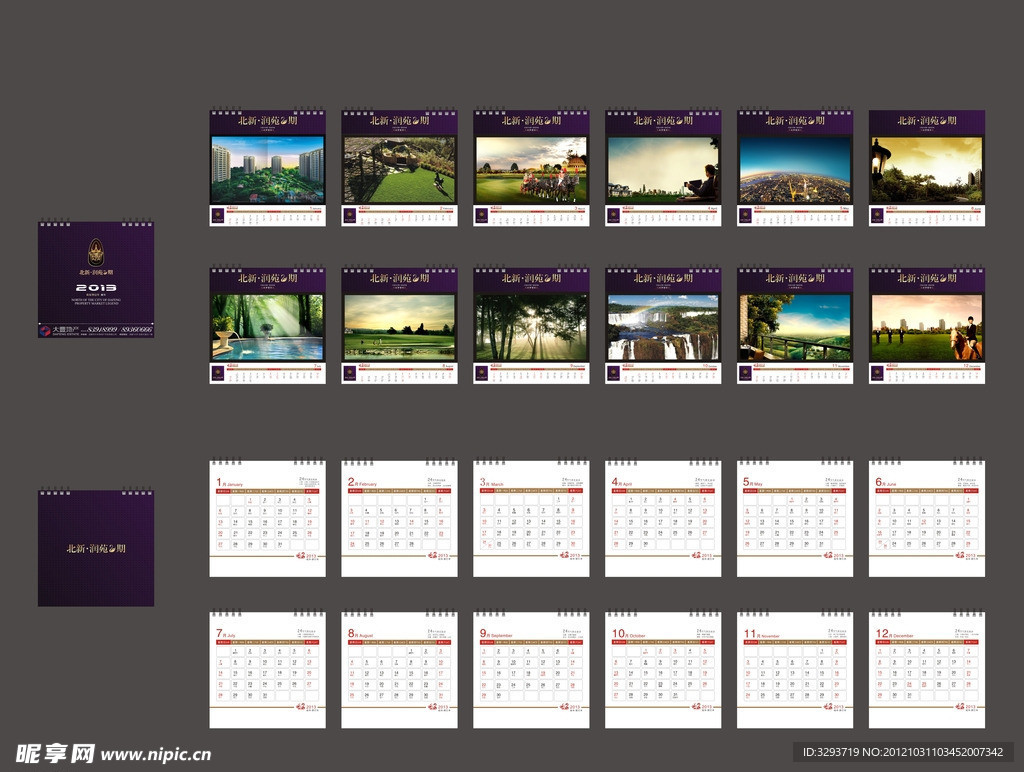Click the purple logo on the sunlit forest page

click(x=481, y=373)
